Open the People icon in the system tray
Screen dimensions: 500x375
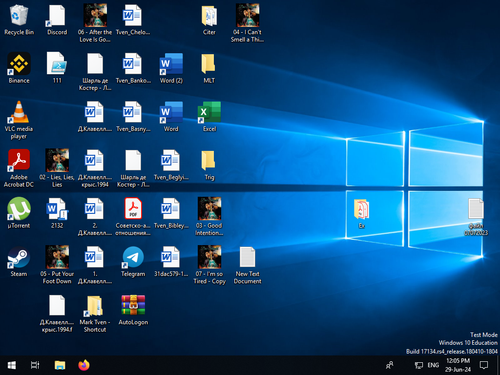pyautogui.click(x=390, y=365)
